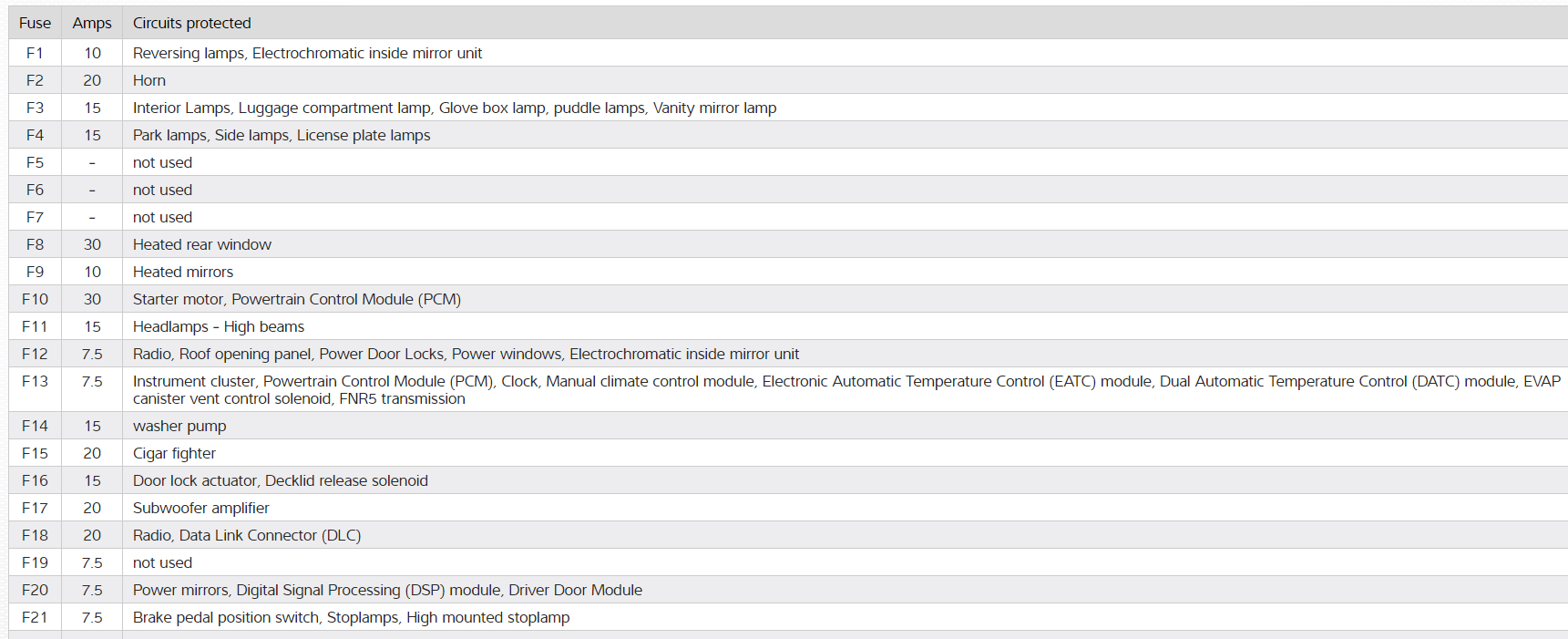
Task: Click the F10 Starter motor description
Action: (296, 299)
